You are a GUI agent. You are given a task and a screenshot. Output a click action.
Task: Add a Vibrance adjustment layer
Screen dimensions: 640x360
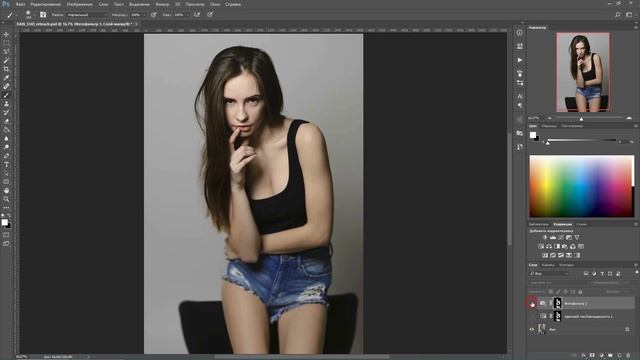577,238
